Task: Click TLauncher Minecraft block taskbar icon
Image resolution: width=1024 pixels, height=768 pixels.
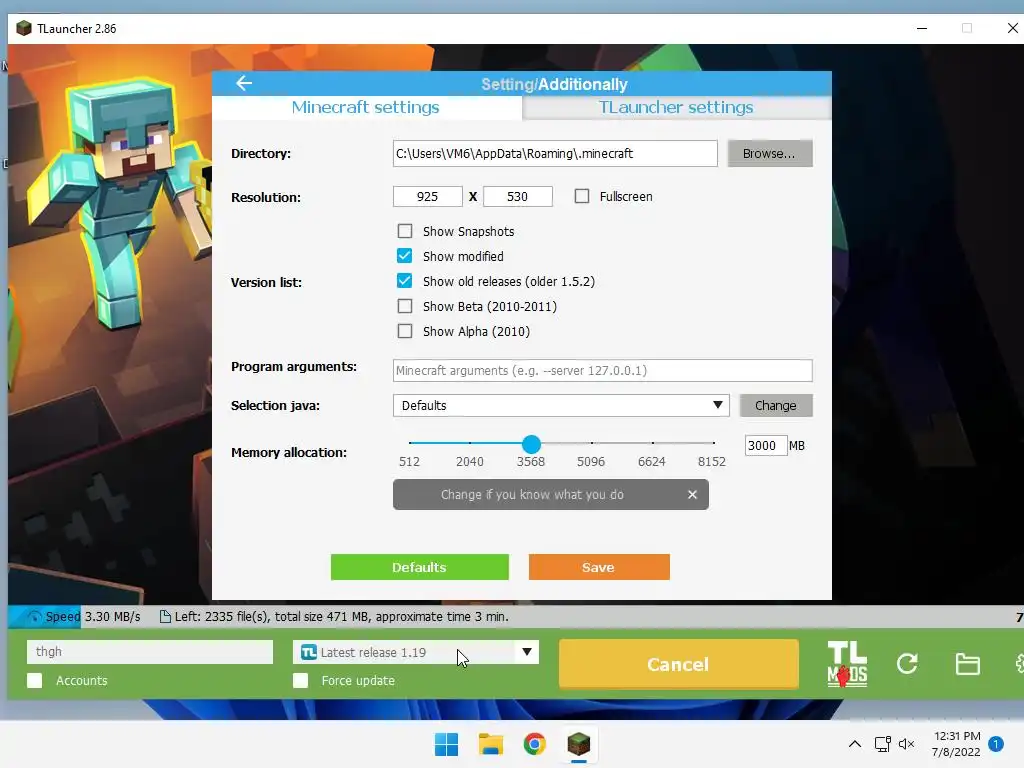Action: [x=579, y=744]
